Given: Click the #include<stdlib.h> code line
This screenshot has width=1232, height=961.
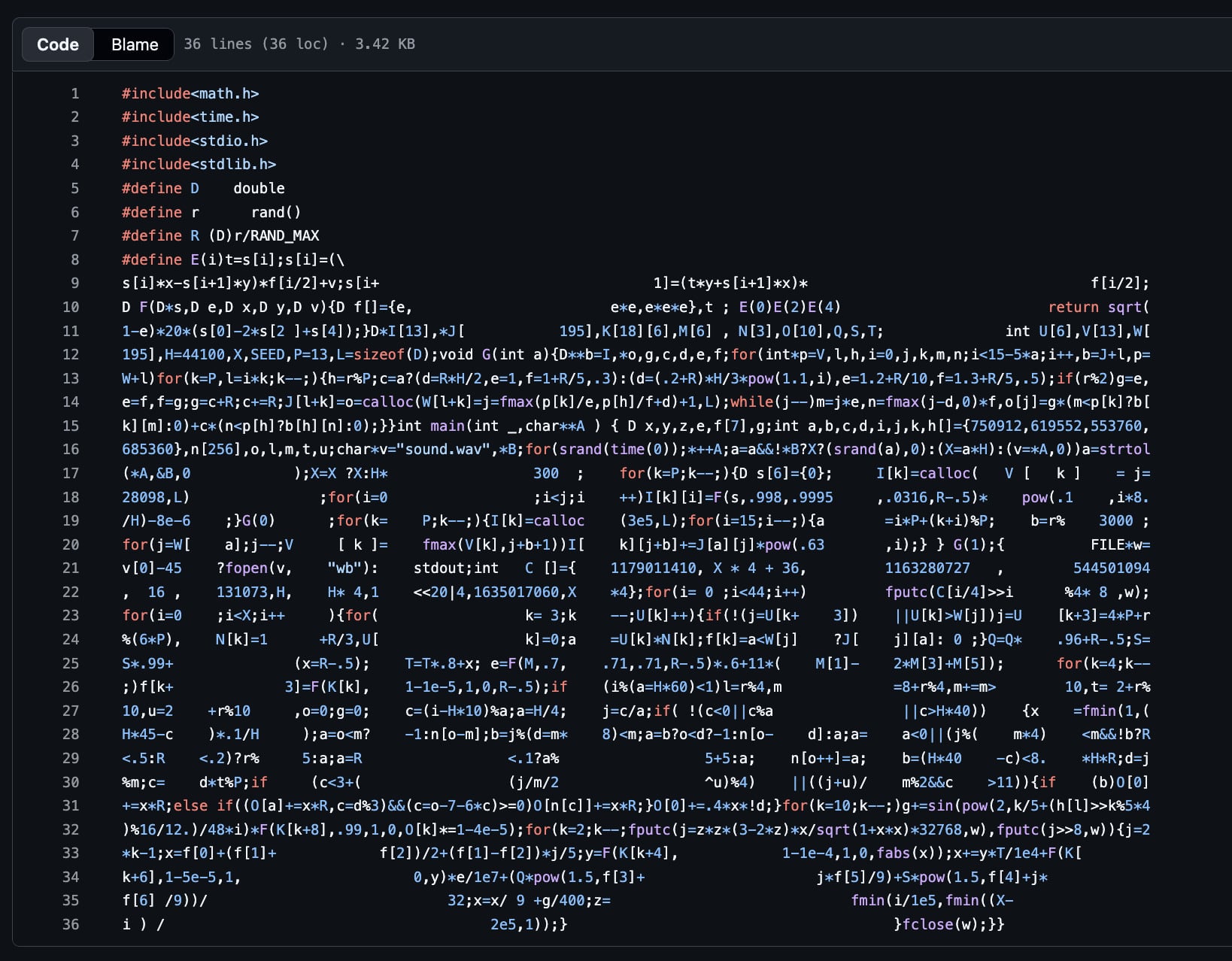Looking at the screenshot, I should pyautogui.click(x=199, y=164).
